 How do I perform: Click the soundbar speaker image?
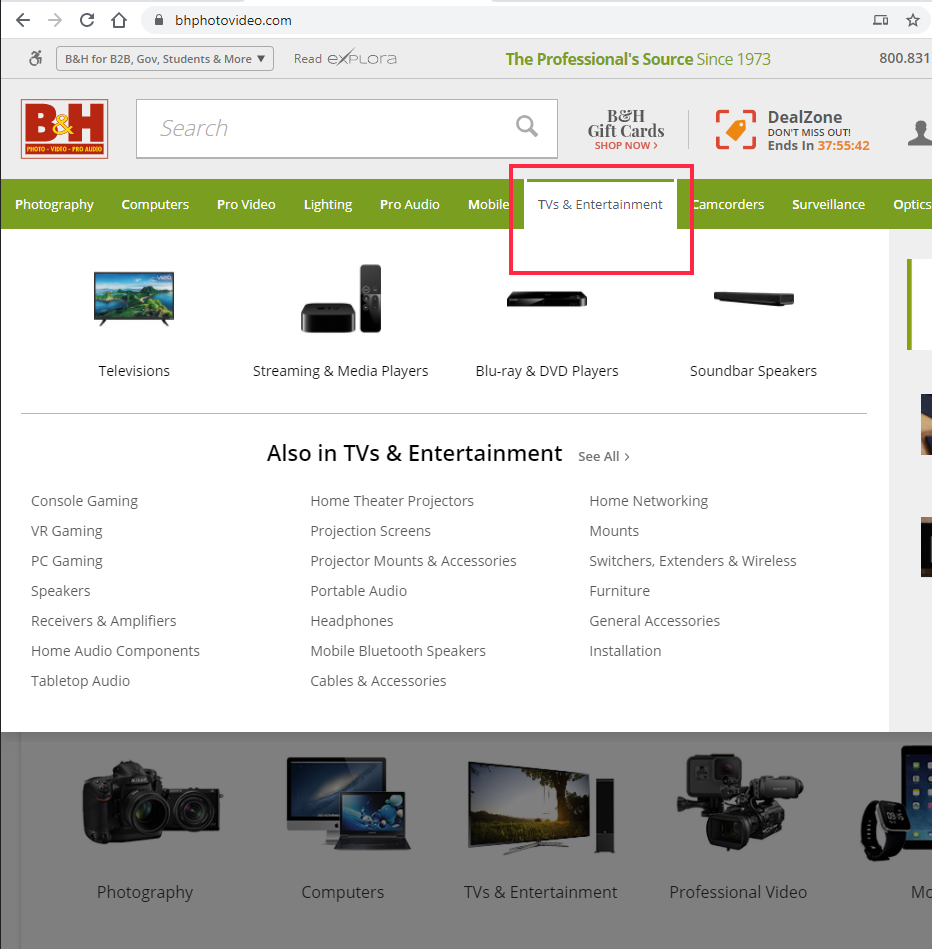pyautogui.click(x=753, y=298)
